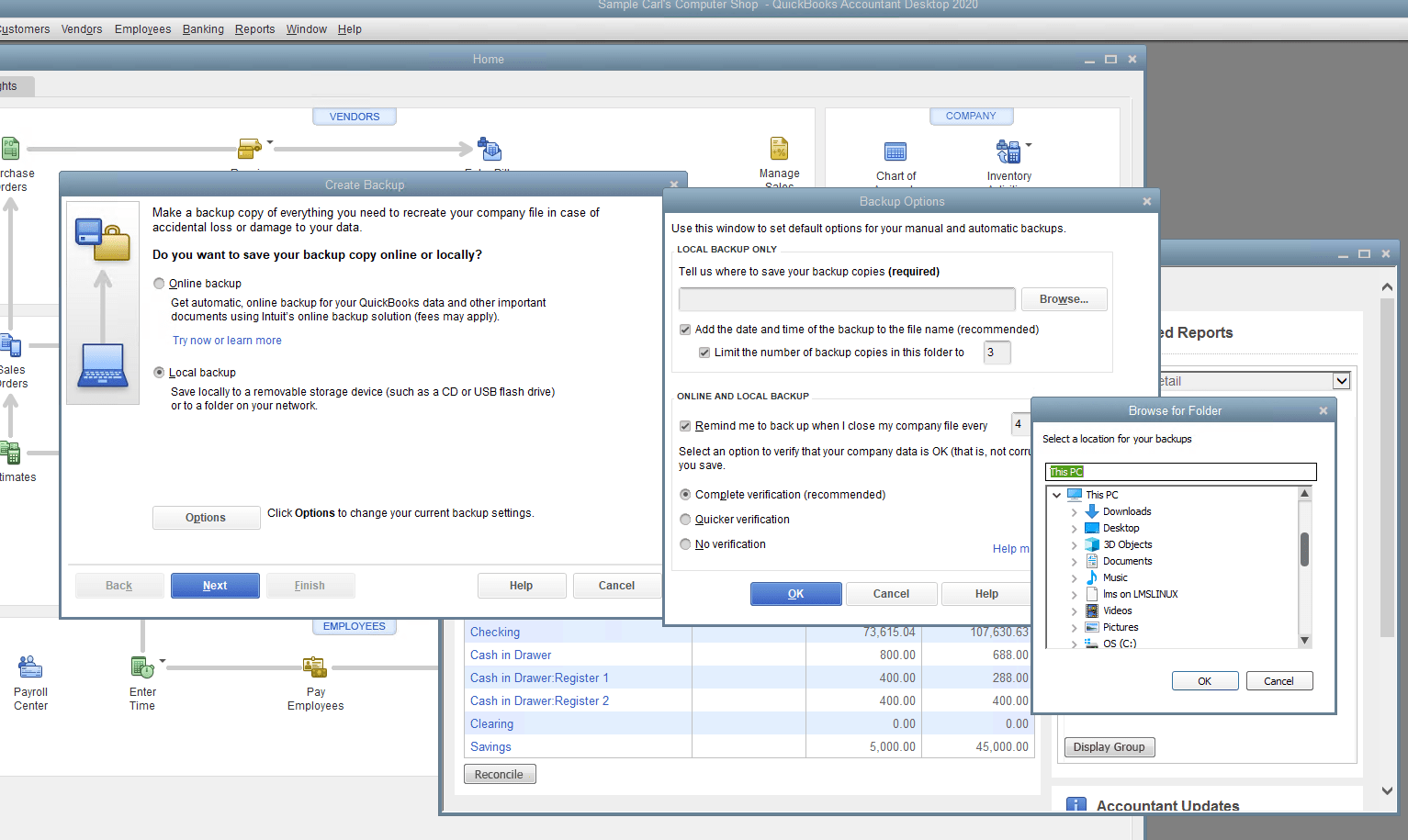The width and height of the screenshot is (1408, 840).
Task: Open the Purchase Orders icon
Action: (10, 148)
